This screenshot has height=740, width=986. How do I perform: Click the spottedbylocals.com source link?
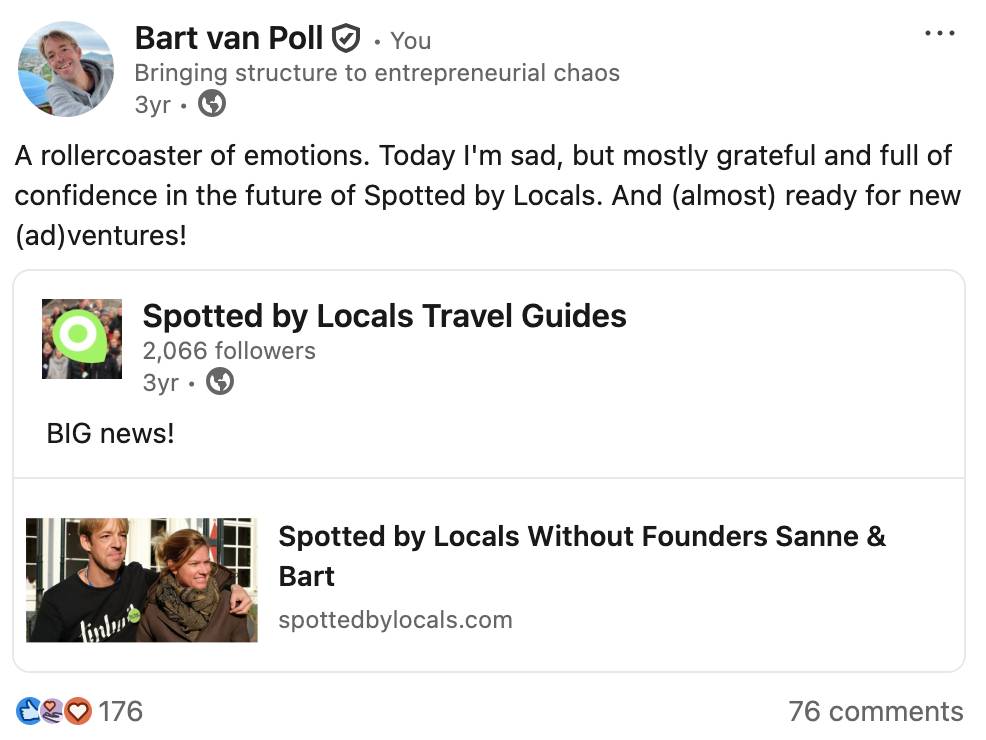[x=395, y=620]
